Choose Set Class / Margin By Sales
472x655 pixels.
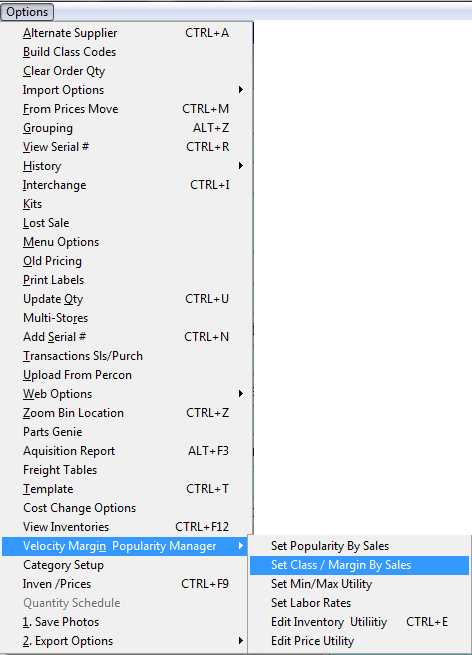[359, 565]
